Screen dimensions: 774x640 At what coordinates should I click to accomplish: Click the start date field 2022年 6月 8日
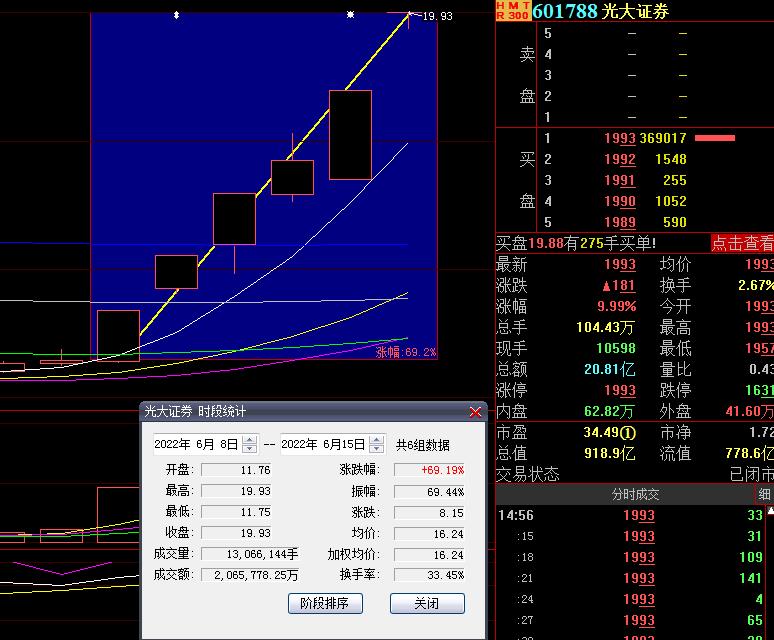[x=196, y=445]
